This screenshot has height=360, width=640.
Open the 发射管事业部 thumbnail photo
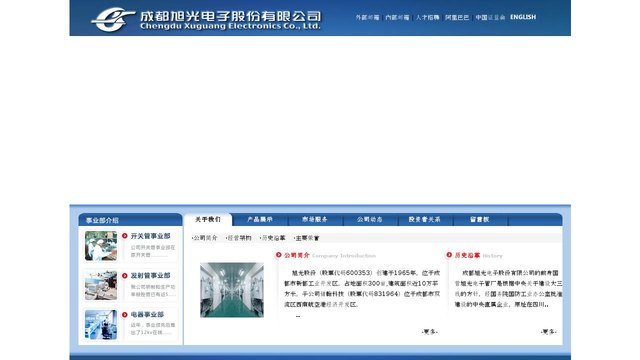[101, 285]
